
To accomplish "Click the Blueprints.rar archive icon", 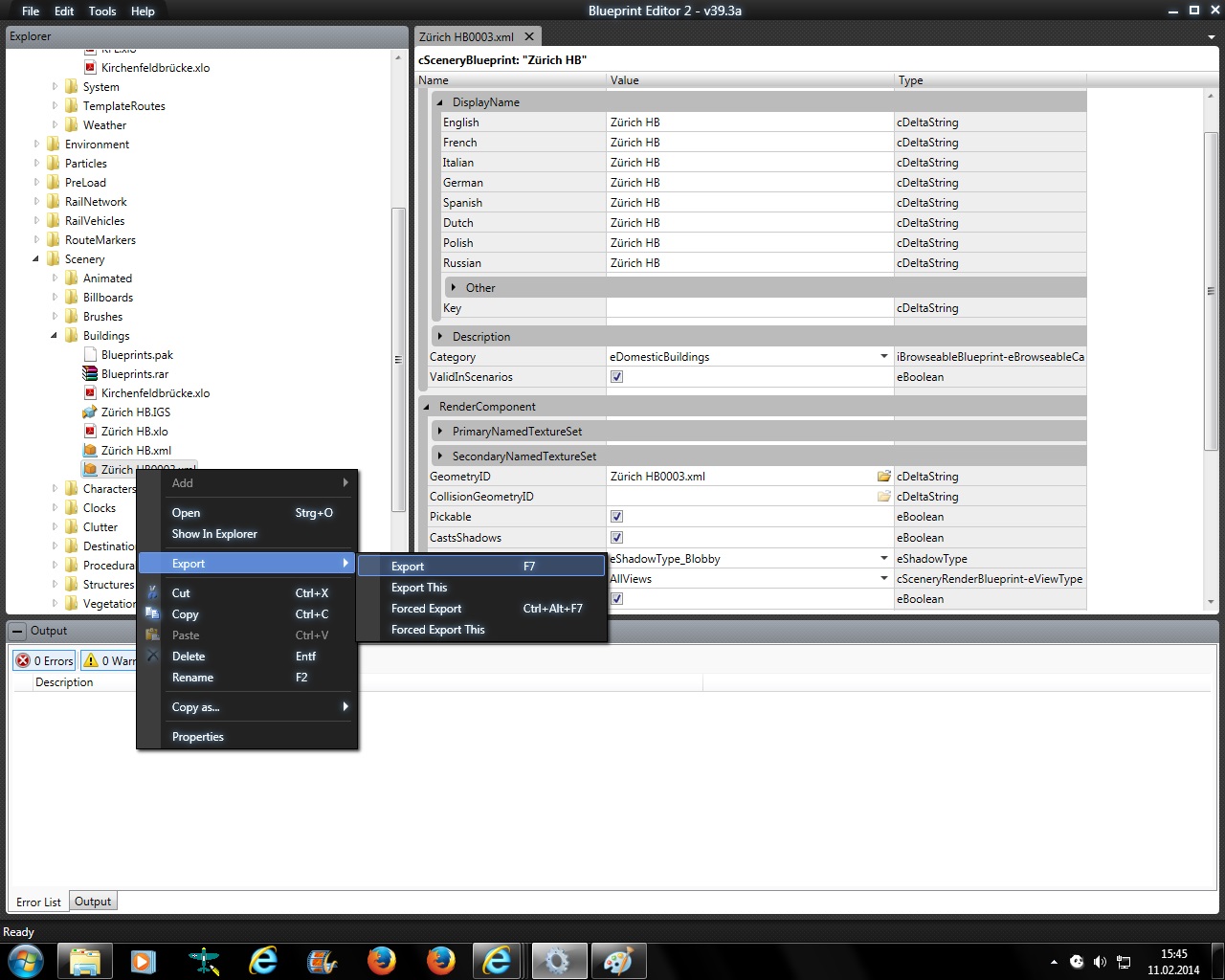I will pos(90,374).
